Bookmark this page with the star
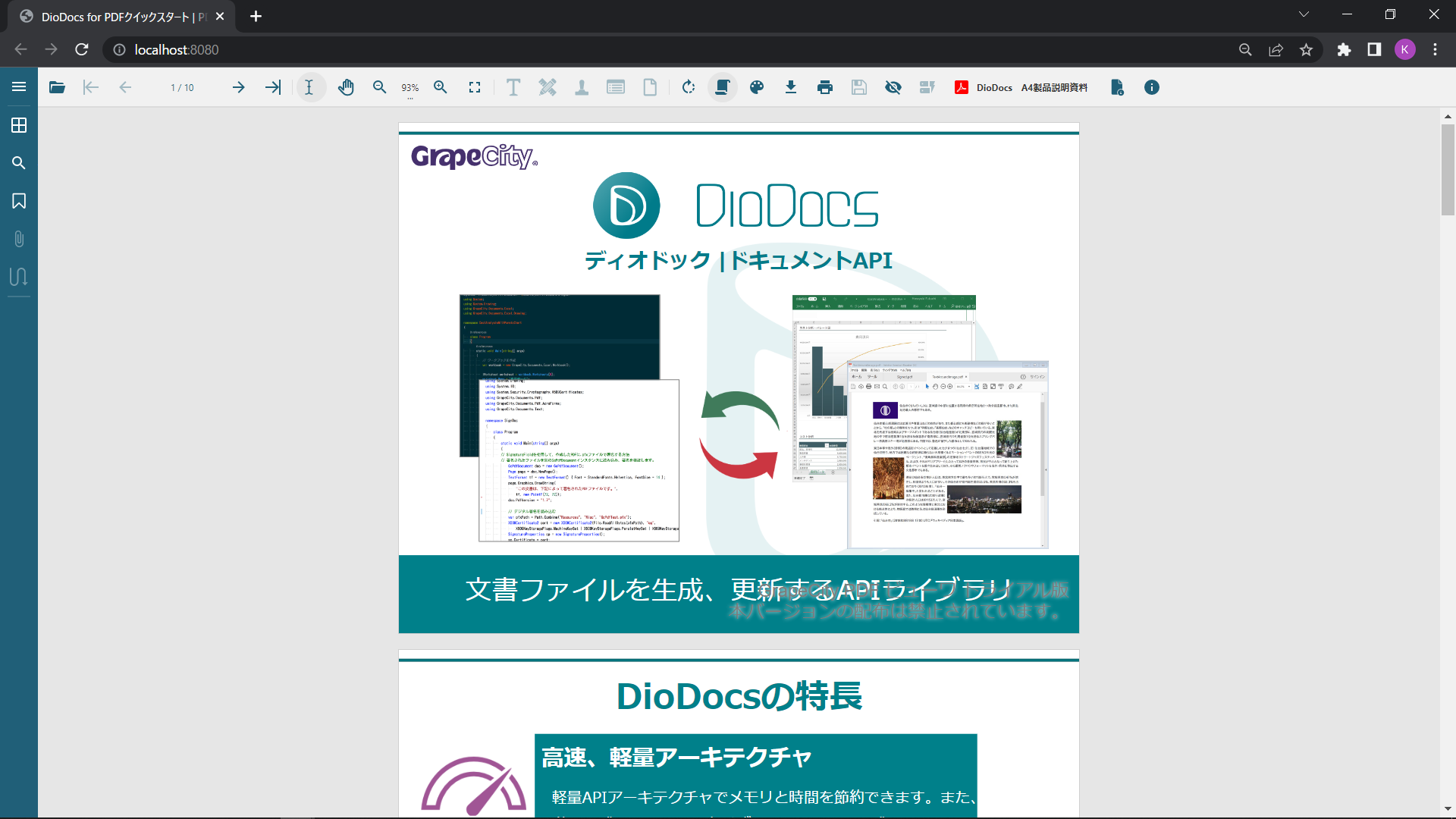Image resolution: width=1456 pixels, height=819 pixels. point(1306,49)
